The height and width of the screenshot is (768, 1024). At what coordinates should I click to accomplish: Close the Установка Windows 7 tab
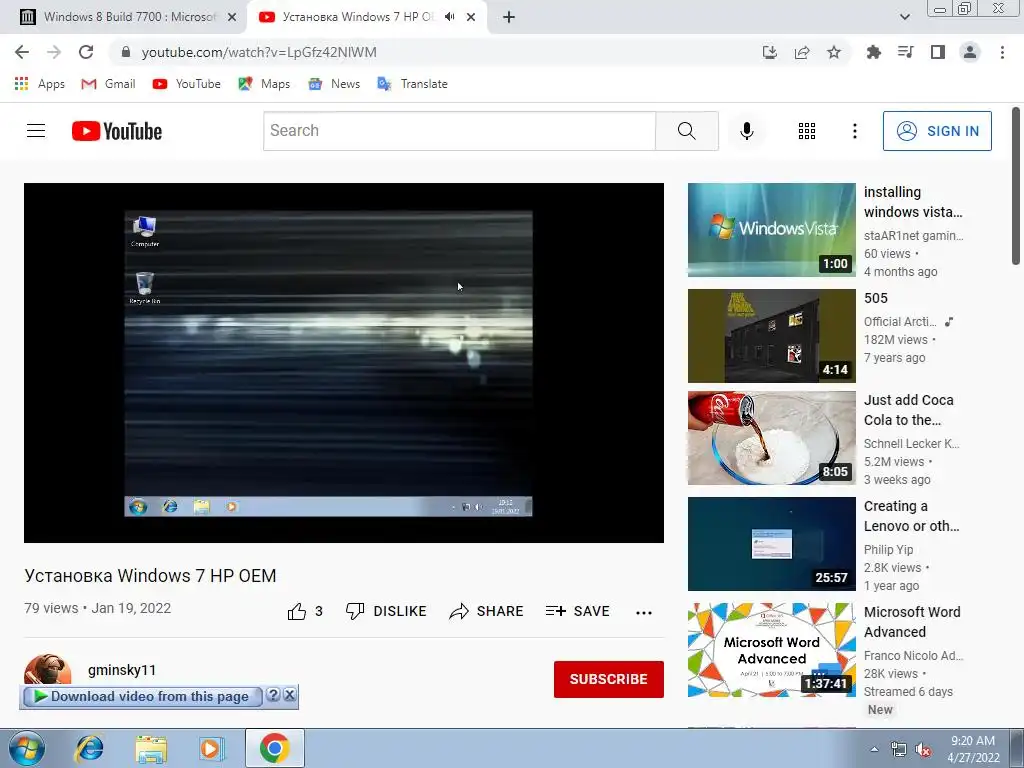coord(471,17)
